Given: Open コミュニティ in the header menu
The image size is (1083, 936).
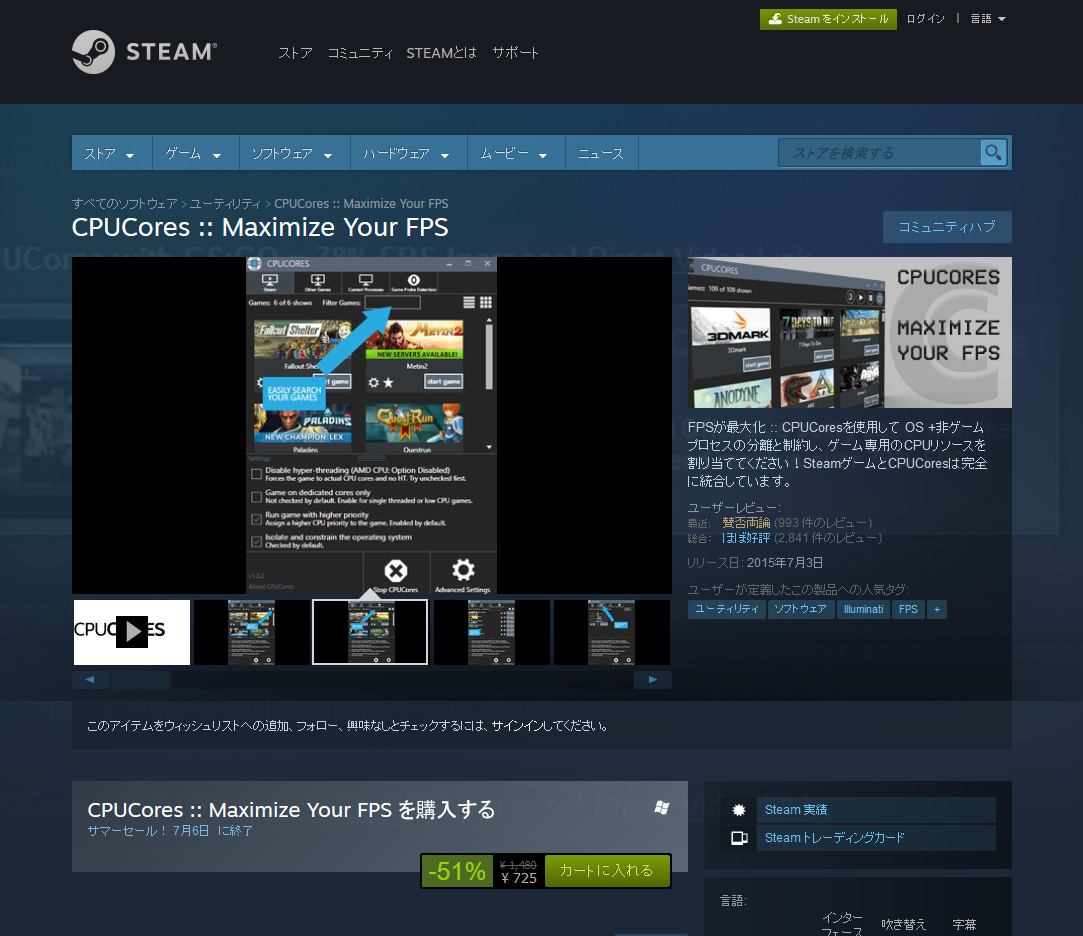Looking at the screenshot, I should [x=360, y=53].
